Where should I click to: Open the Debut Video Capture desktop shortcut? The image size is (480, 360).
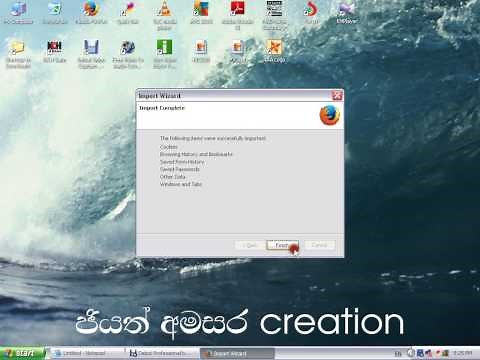[x=91, y=53]
